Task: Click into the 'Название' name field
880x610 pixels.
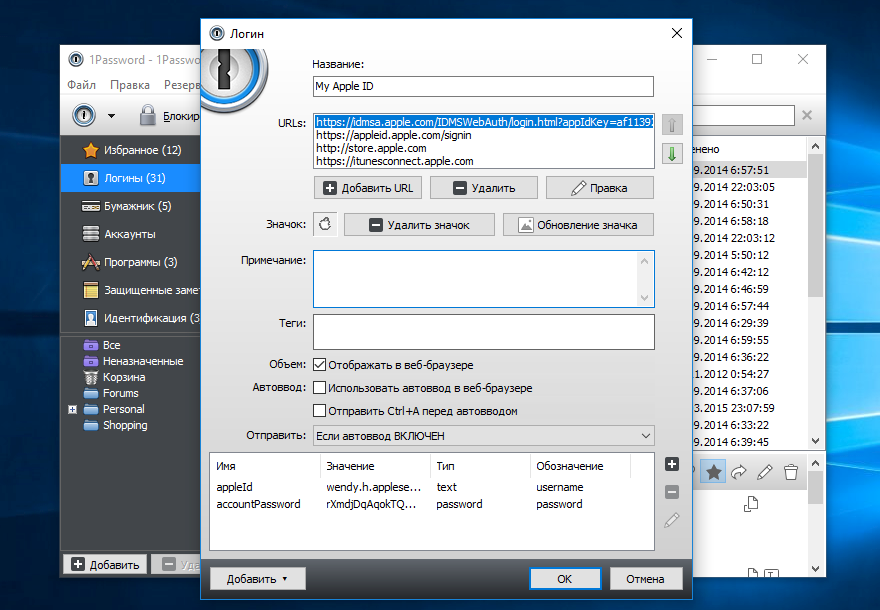Action: pyautogui.click(x=483, y=86)
